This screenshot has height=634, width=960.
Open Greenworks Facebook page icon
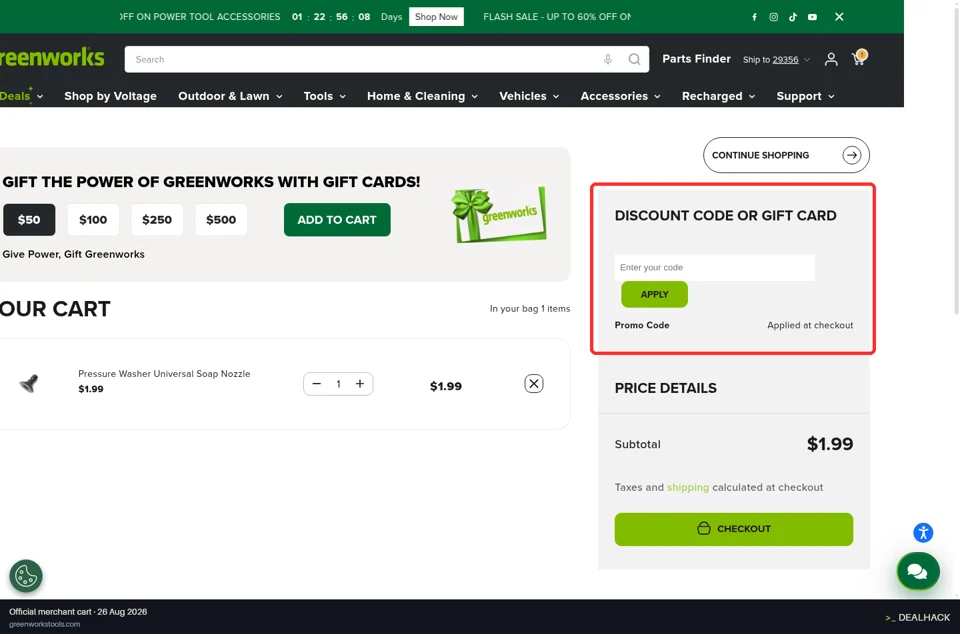(754, 17)
